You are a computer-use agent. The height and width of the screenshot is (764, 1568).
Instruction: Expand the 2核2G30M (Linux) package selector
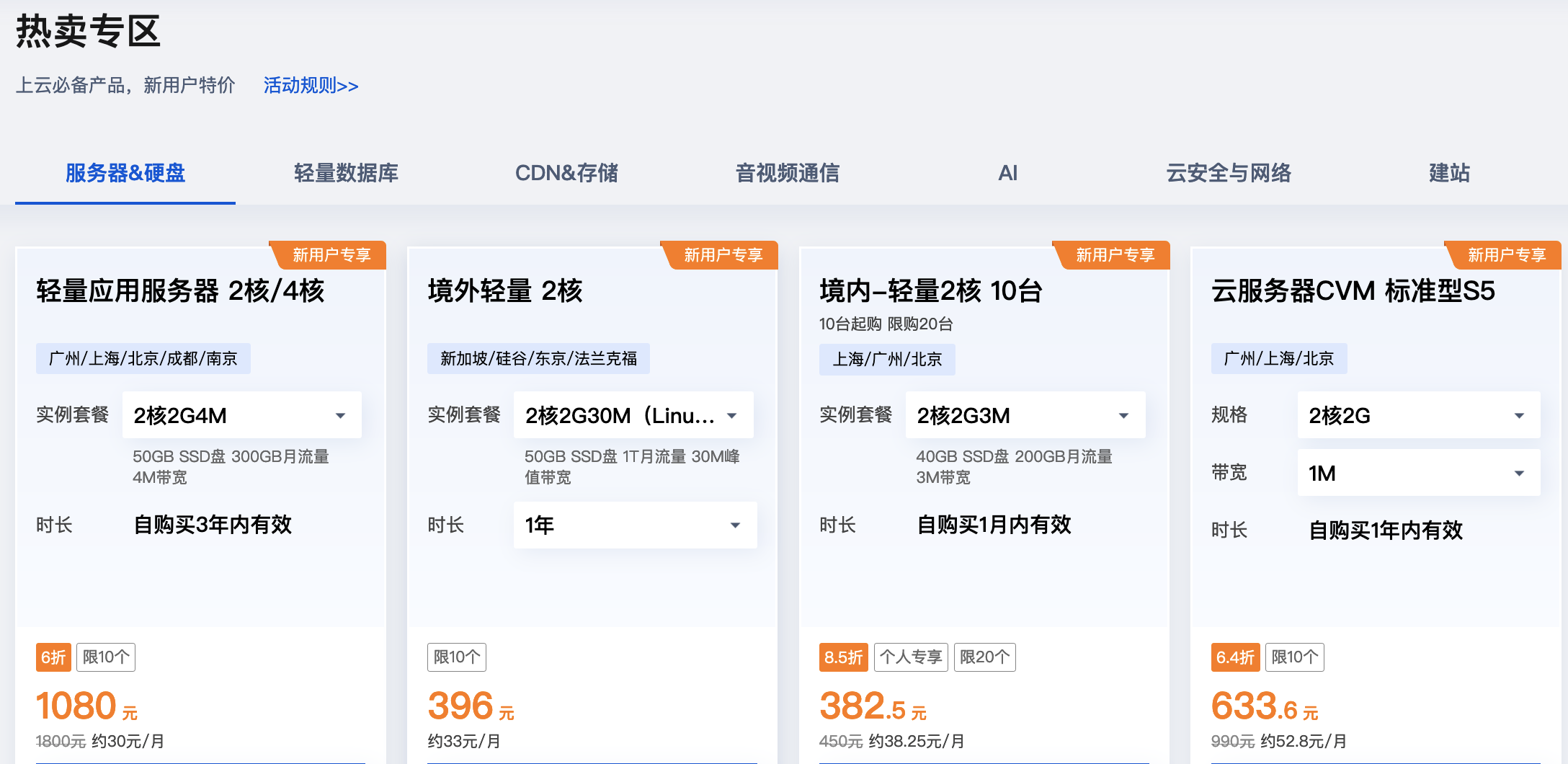click(633, 414)
